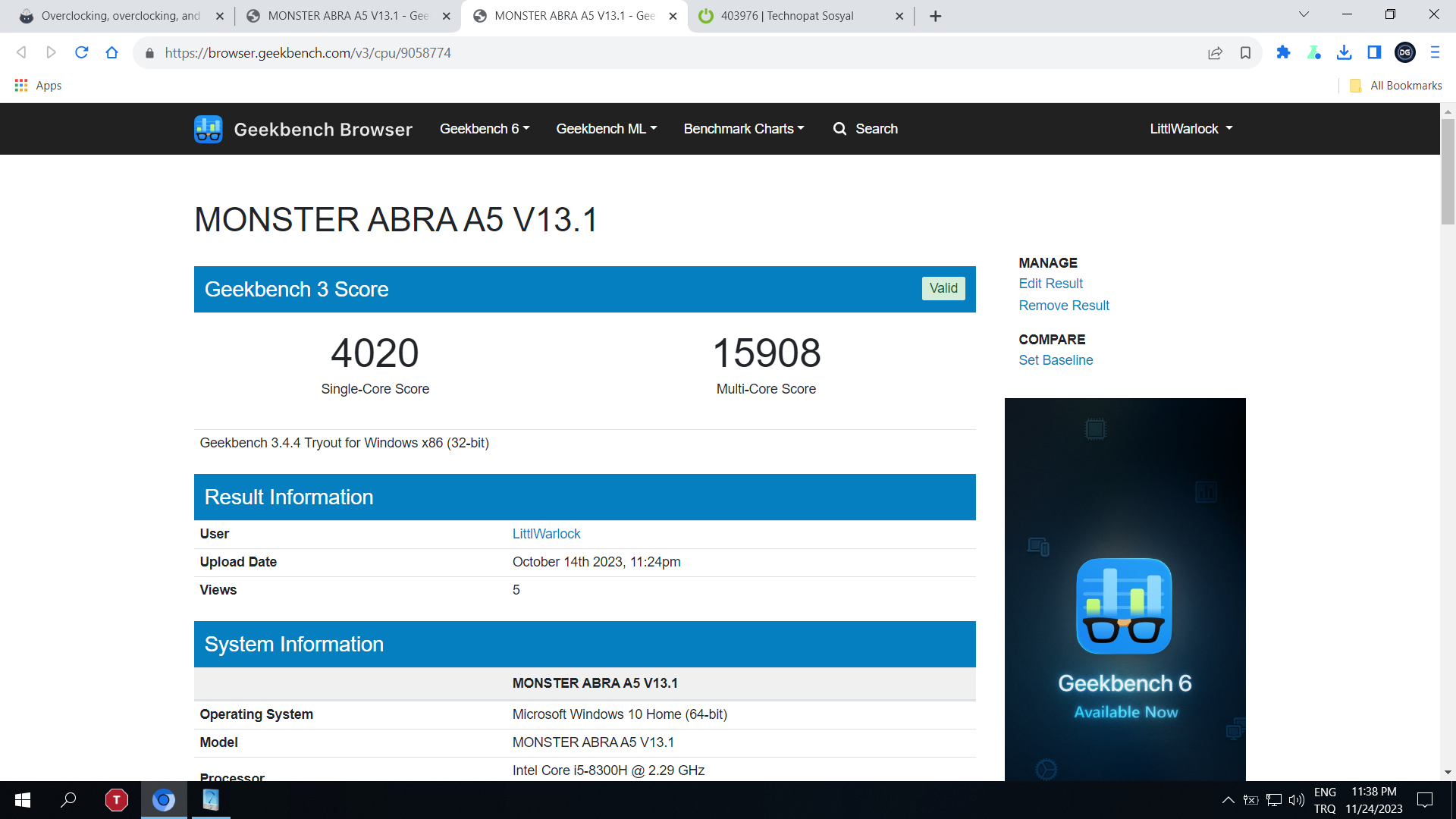1456x819 pixels.
Task: Close the active MONSTER ABRA tab
Action: pyautogui.click(x=673, y=16)
